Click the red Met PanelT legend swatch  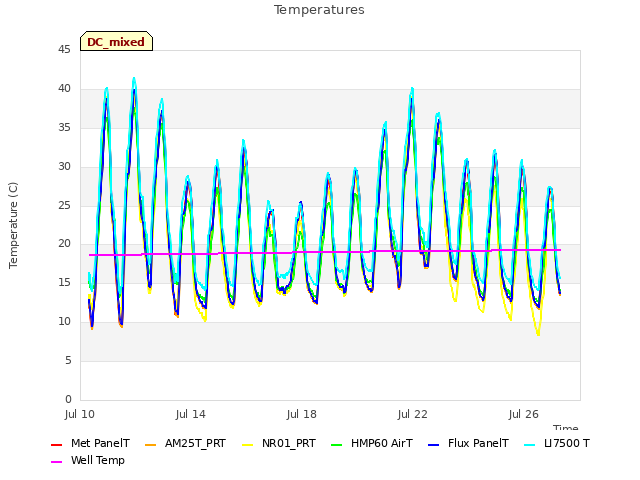pyautogui.click(x=56, y=444)
